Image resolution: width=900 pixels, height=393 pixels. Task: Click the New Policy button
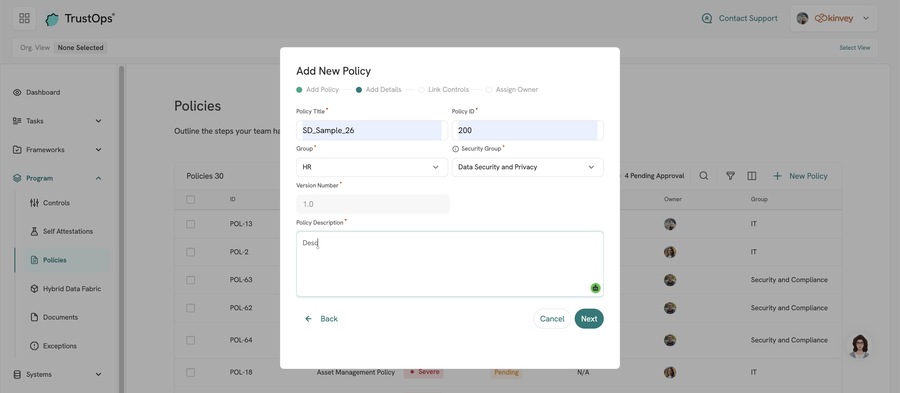pos(800,176)
